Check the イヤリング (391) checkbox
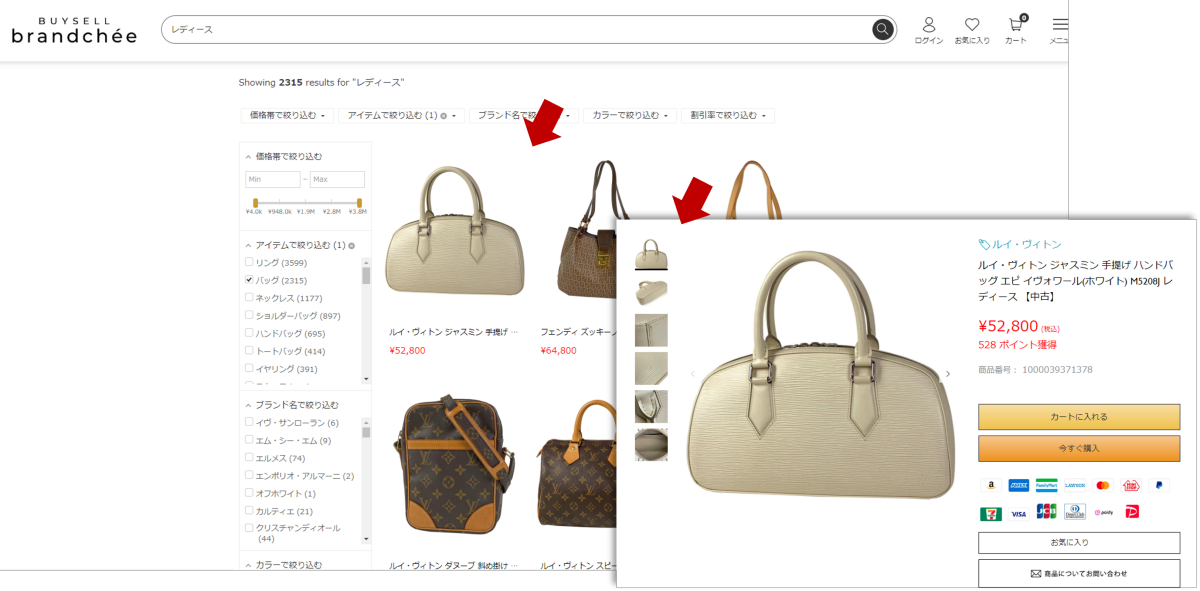Image resolution: width=1200 pixels, height=591 pixels. (x=249, y=368)
